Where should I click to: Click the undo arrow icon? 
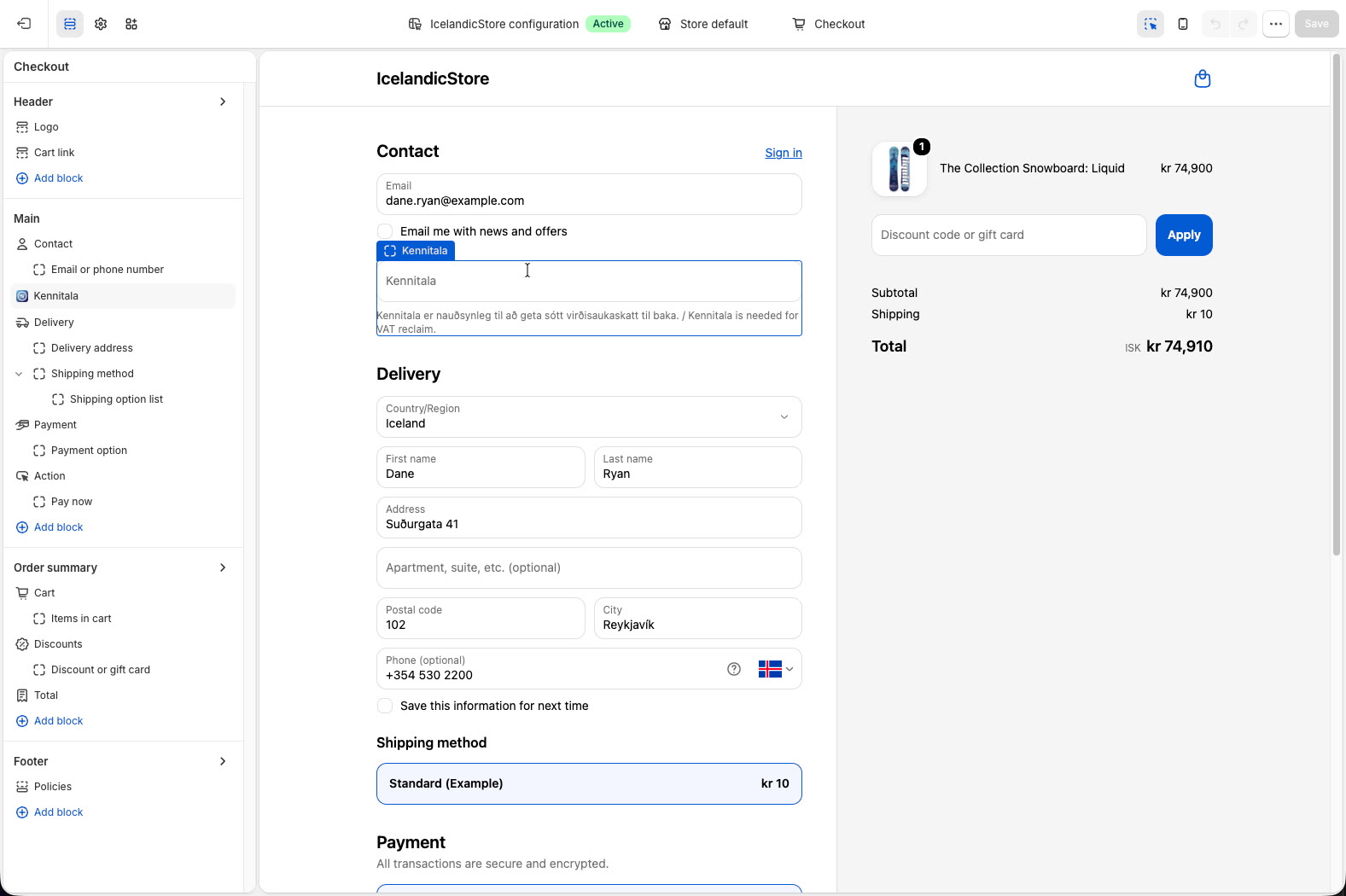[x=1215, y=24]
